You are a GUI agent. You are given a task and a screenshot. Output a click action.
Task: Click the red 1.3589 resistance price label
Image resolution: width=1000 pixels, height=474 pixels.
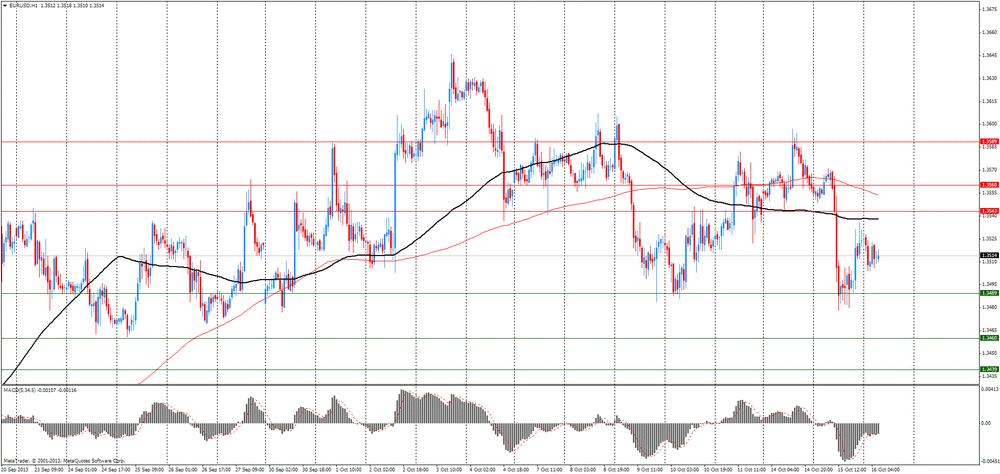[x=989, y=142]
